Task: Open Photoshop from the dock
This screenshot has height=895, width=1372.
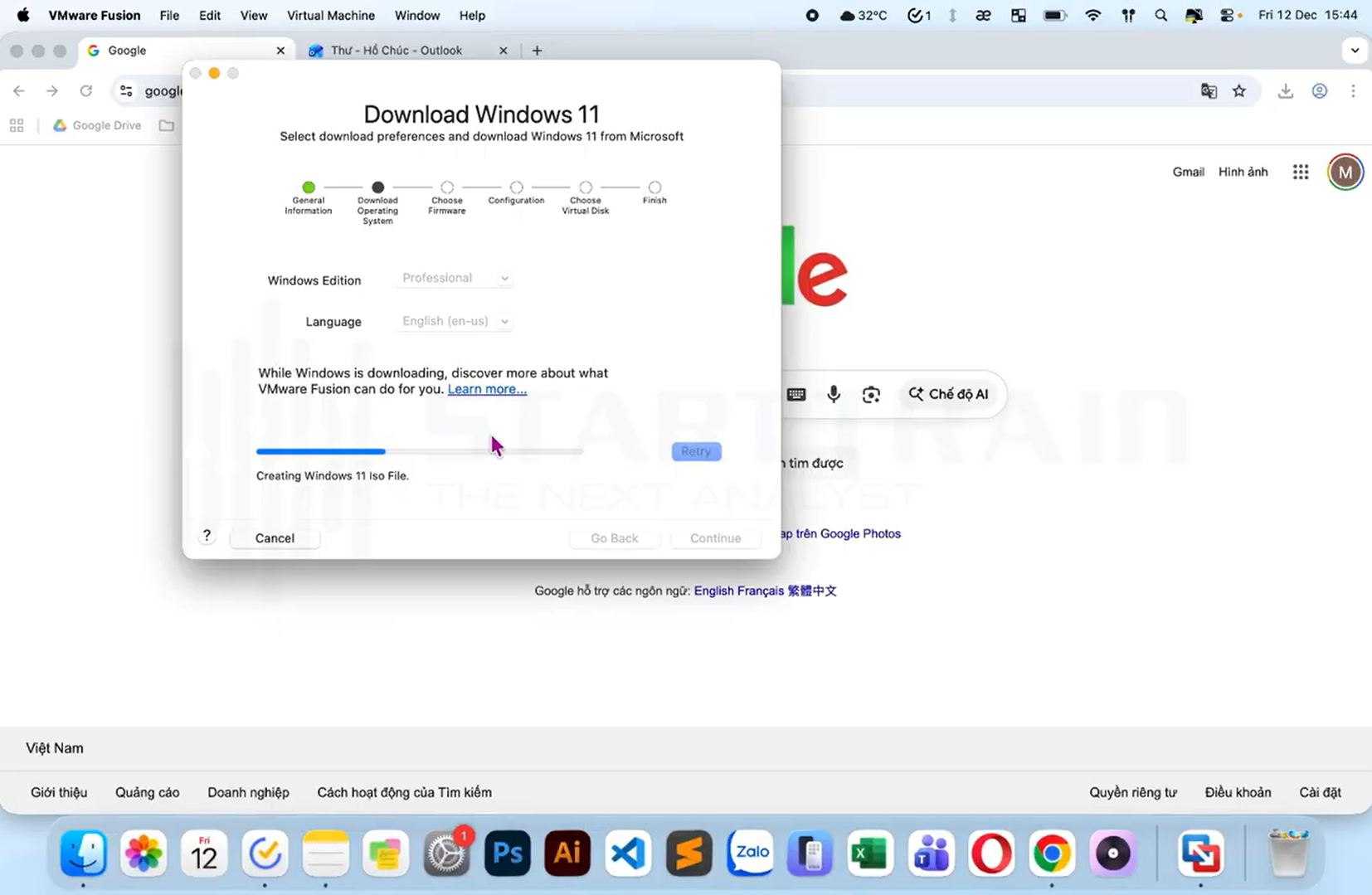Action: 507,854
